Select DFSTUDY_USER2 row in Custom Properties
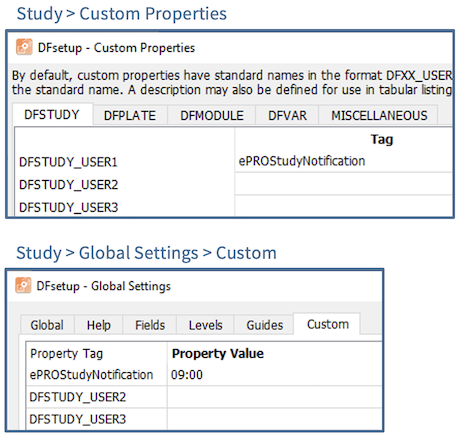The width and height of the screenshot is (460, 437). pos(69,185)
